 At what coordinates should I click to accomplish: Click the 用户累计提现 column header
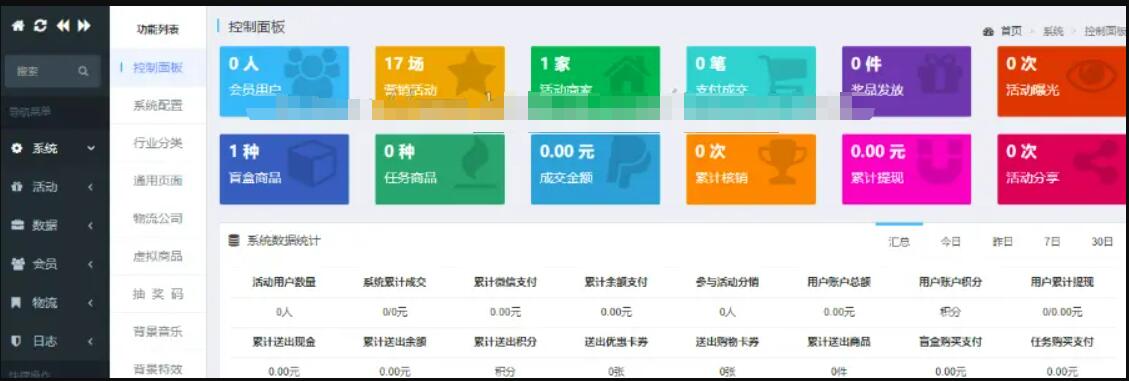[x=1062, y=282]
